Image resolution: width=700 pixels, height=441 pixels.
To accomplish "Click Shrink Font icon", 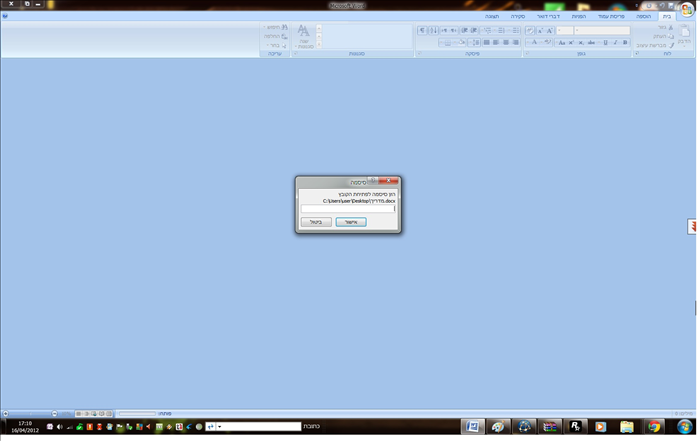I will pyautogui.click(x=540, y=30).
